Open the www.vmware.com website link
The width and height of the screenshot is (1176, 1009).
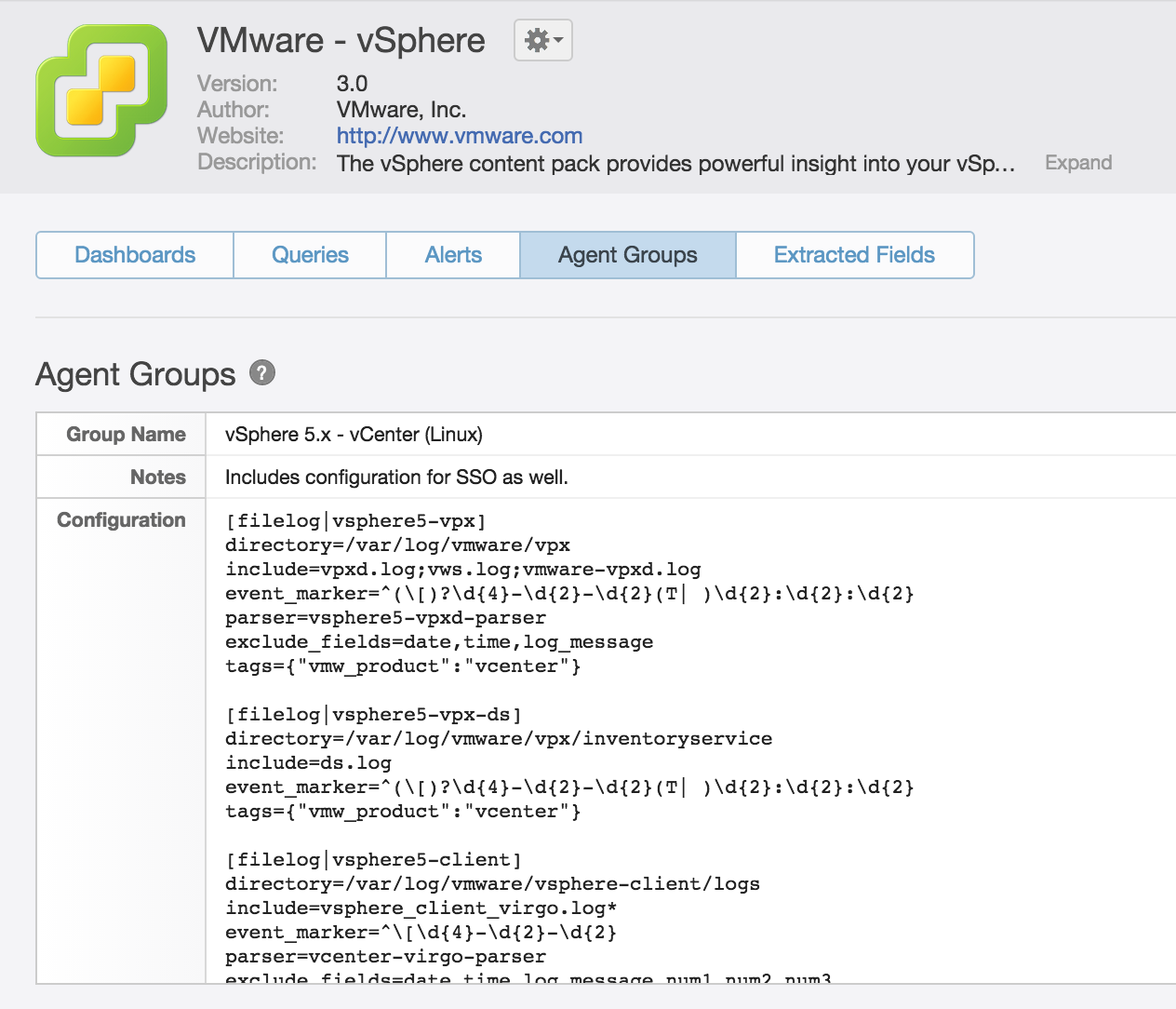(x=459, y=136)
